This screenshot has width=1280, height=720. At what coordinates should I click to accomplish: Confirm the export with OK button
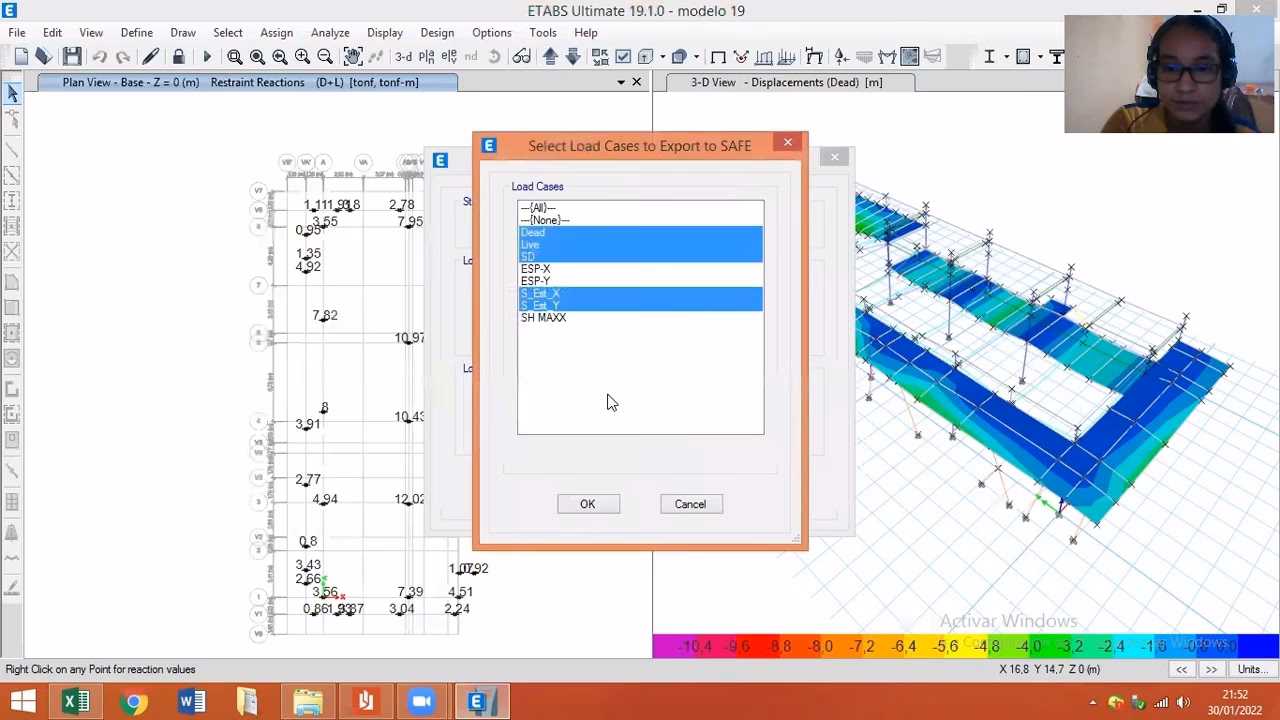[x=588, y=504]
